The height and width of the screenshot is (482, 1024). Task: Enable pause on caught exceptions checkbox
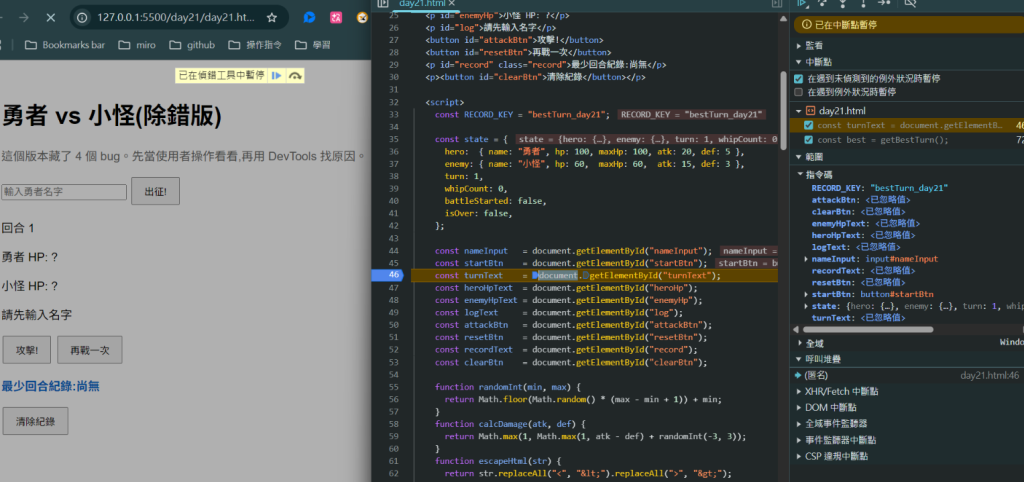pos(798,92)
